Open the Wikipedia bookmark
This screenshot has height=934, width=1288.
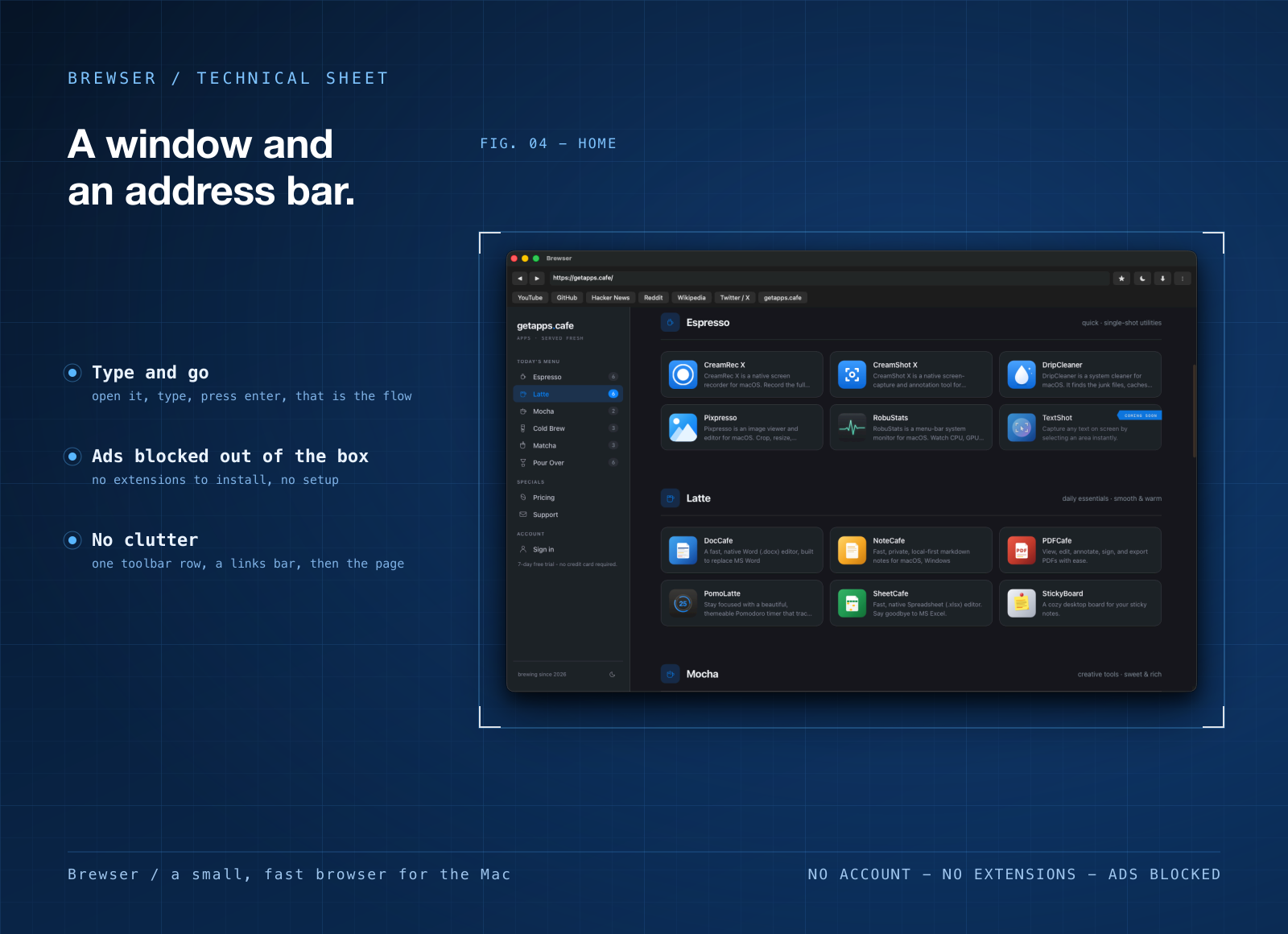pos(691,298)
